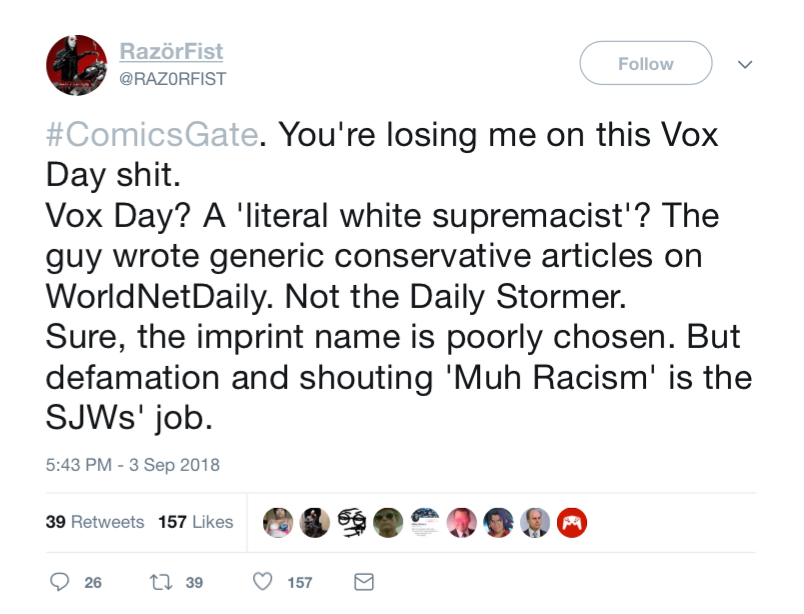Viewport: 804px width, 614px height.
Task: Retweet using the retweet arrows icon
Action: (x=160, y=582)
